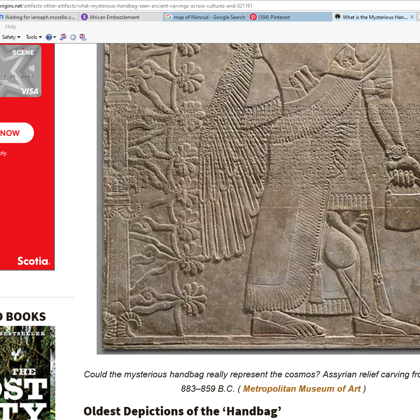Click the Pinterest favicon on its tab
This screenshot has width=420, height=420.
coord(253,17)
